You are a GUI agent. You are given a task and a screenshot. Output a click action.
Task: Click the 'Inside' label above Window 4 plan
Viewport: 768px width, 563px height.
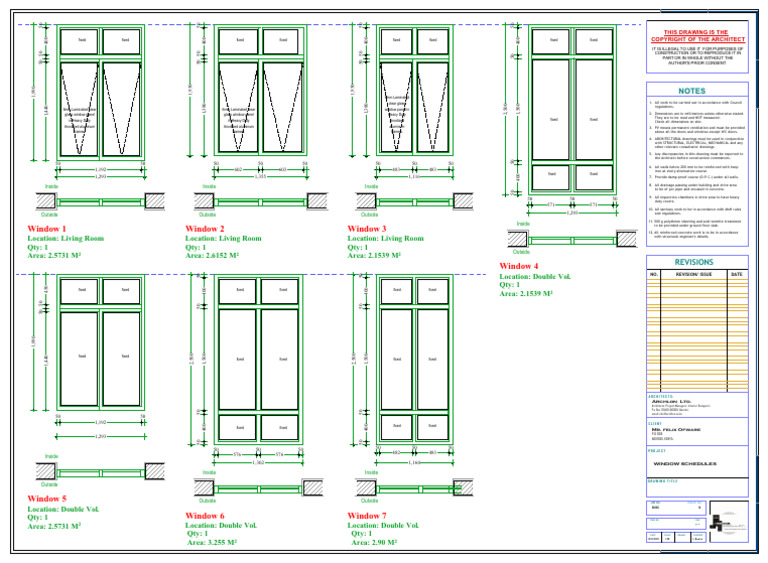[523, 223]
